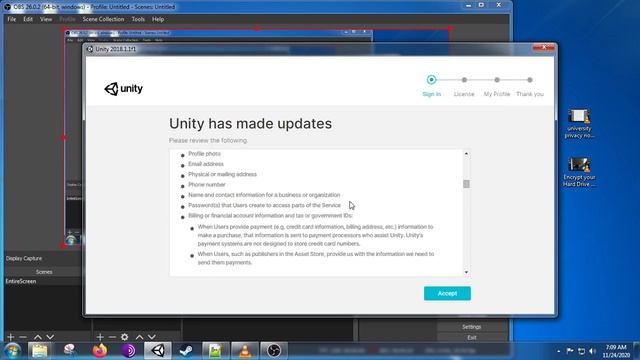Screen dimensions: 640x360
Task: Switch to Unity from the taskbar
Action: point(158,351)
